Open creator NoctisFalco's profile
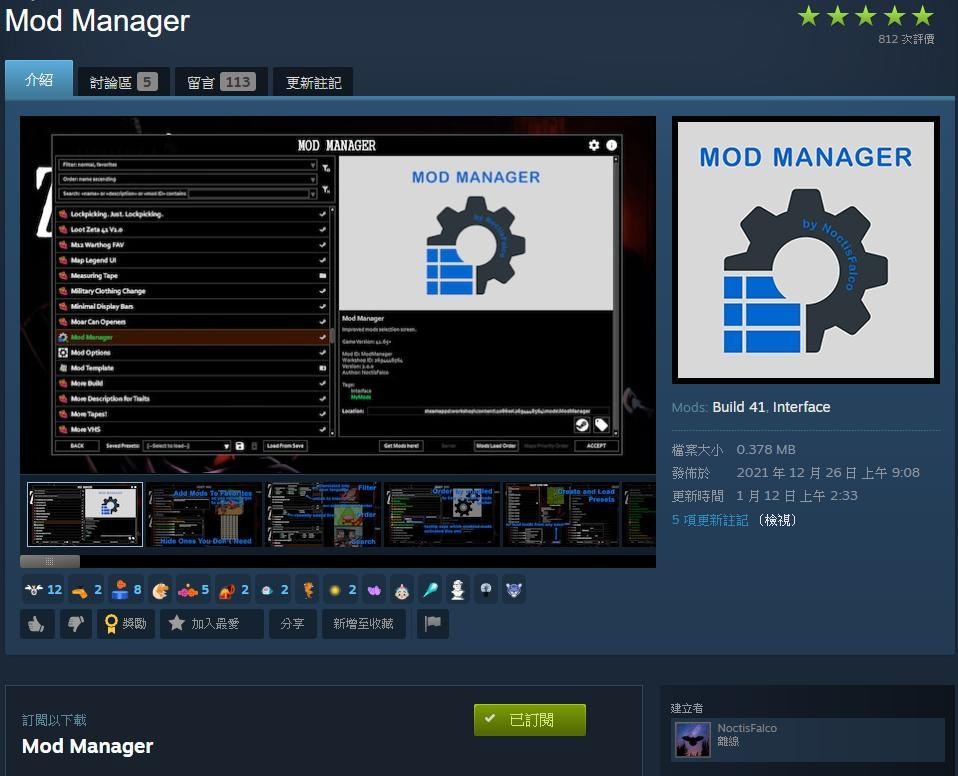Screen dimensions: 958x776 click(746, 729)
